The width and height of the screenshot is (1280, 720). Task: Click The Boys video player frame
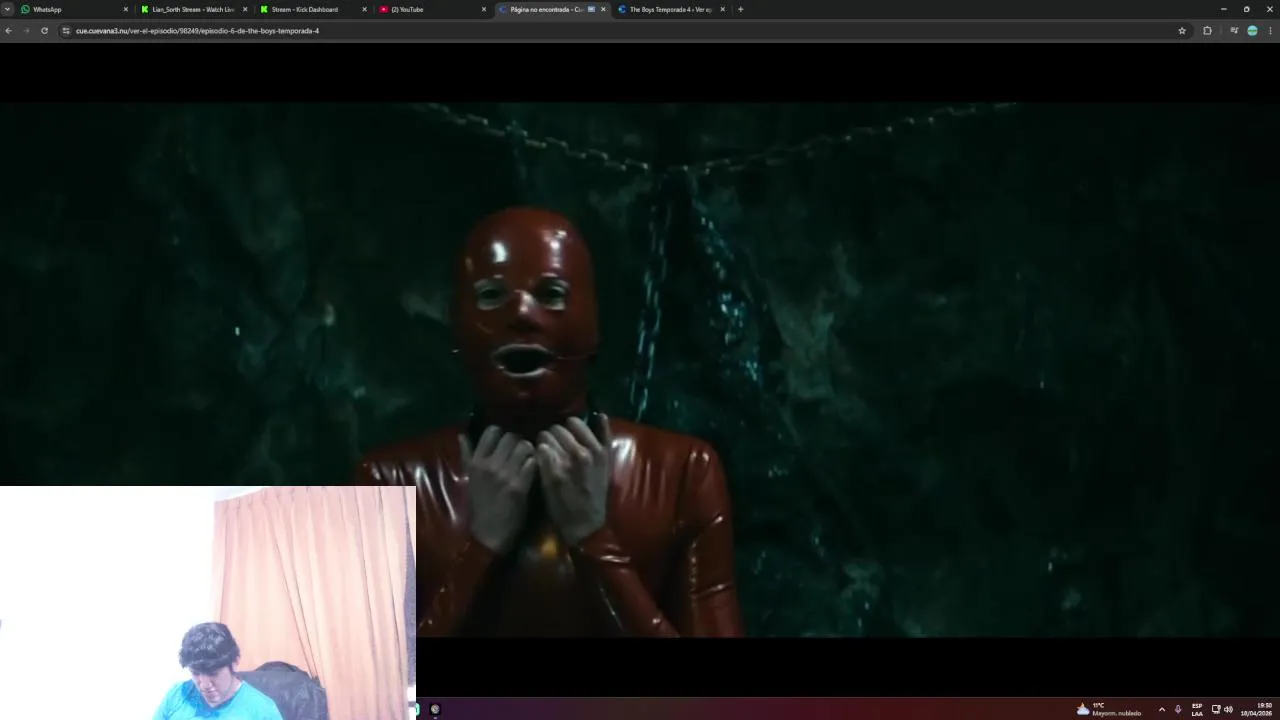pyautogui.click(x=640, y=370)
